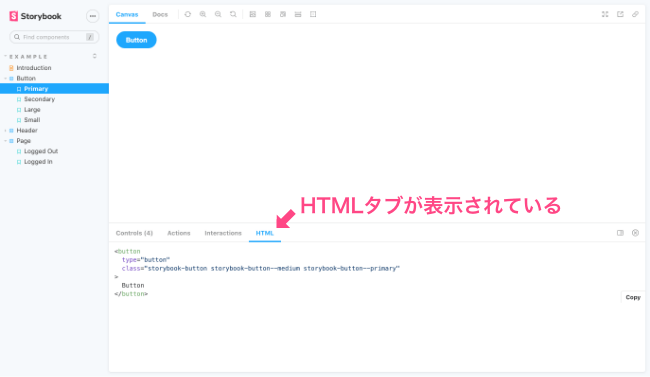Expand or collapse all sidebar items icon

tap(95, 56)
